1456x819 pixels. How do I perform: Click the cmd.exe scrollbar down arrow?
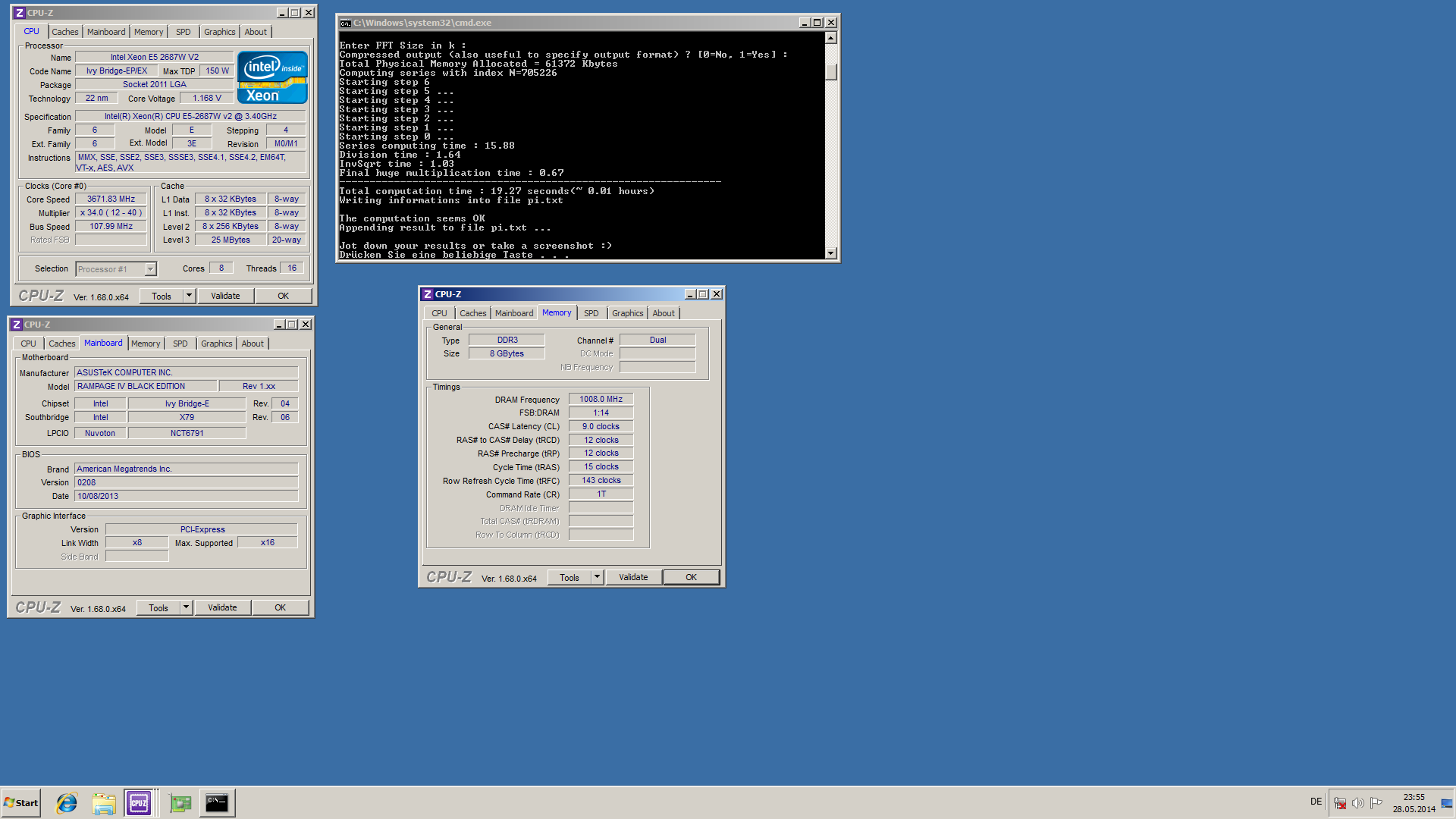coord(831,253)
